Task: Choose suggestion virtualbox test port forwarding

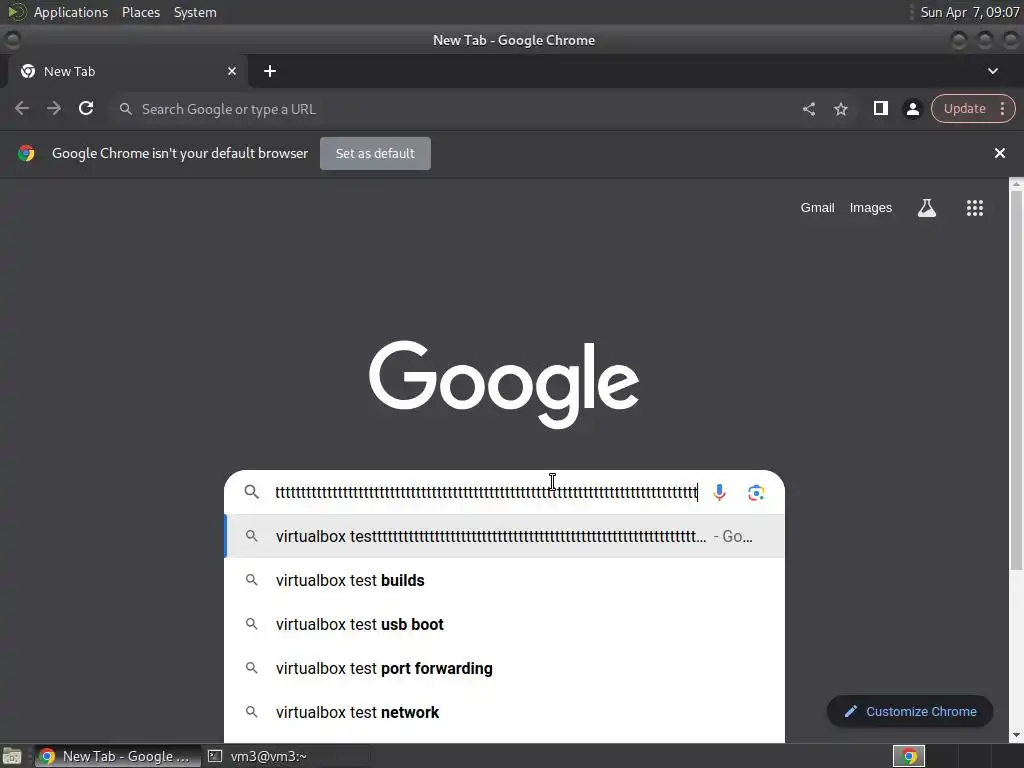Action: 505,668
